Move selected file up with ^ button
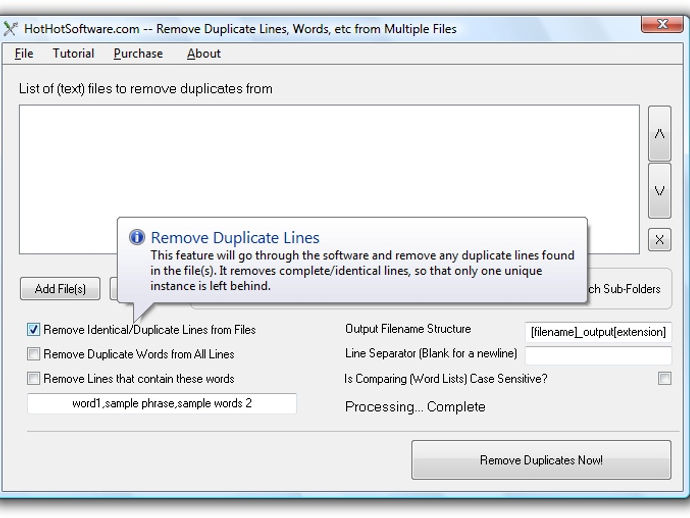 659,133
